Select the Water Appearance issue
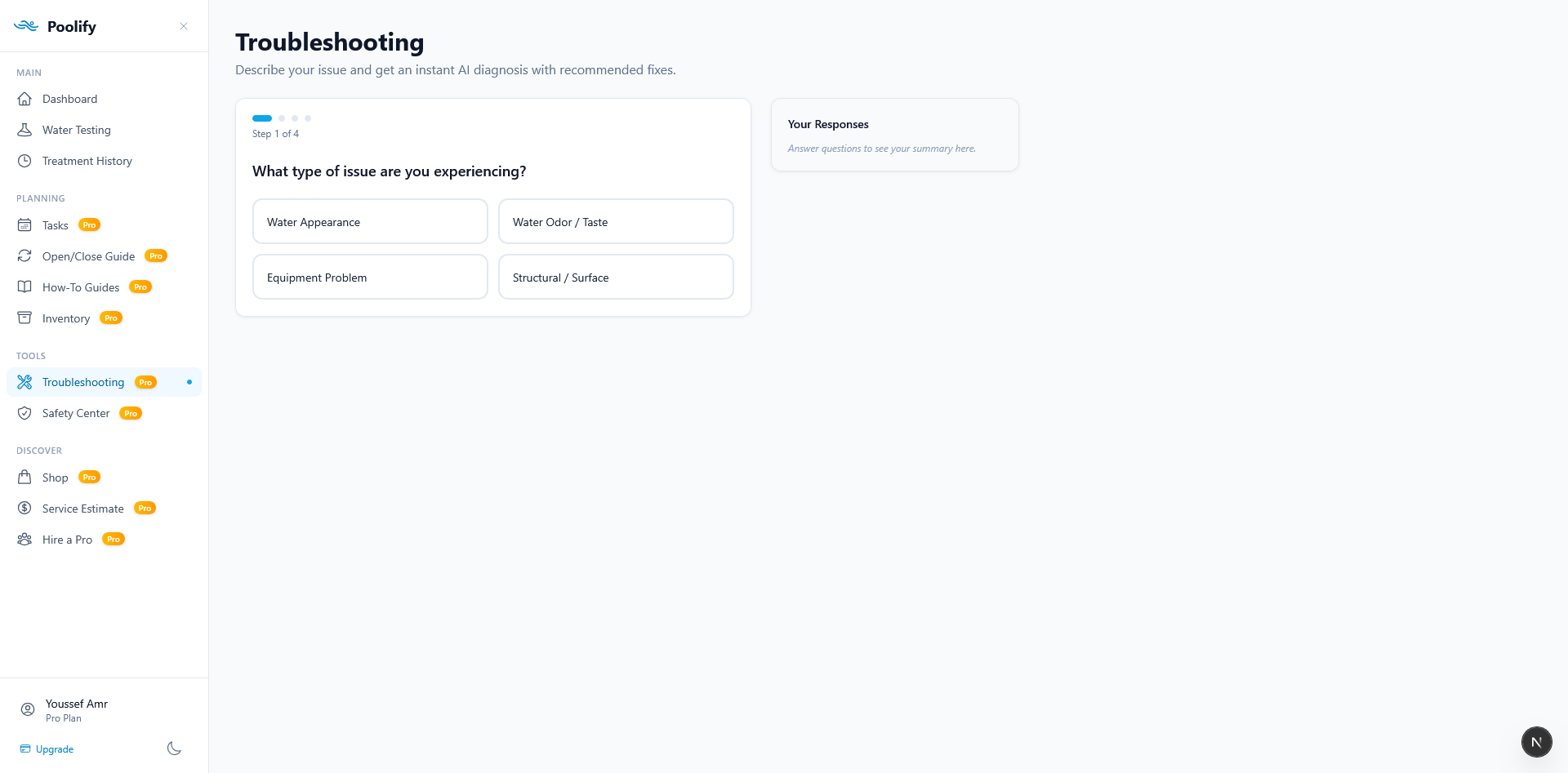Image resolution: width=1568 pixels, height=773 pixels. pyautogui.click(x=369, y=221)
